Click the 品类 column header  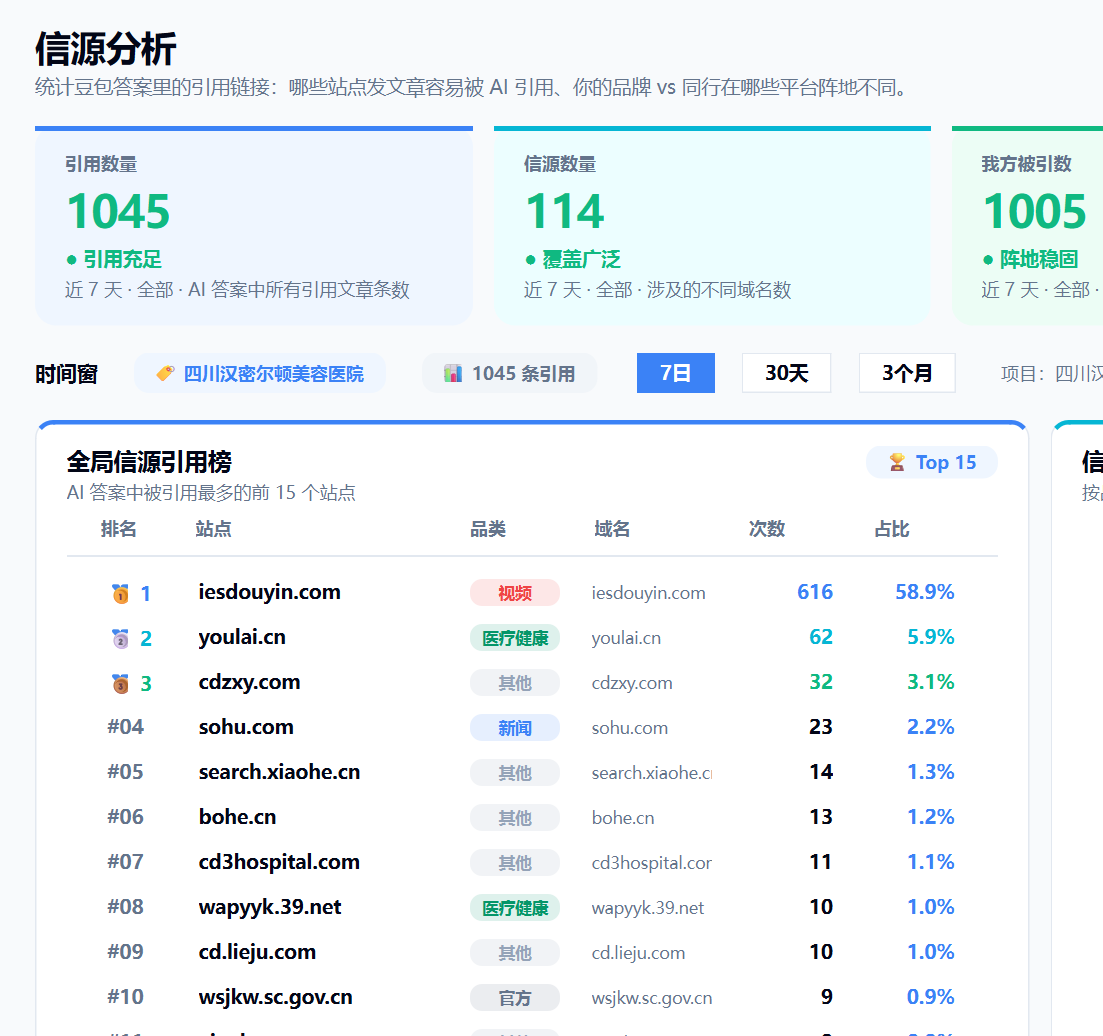point(487,528)
